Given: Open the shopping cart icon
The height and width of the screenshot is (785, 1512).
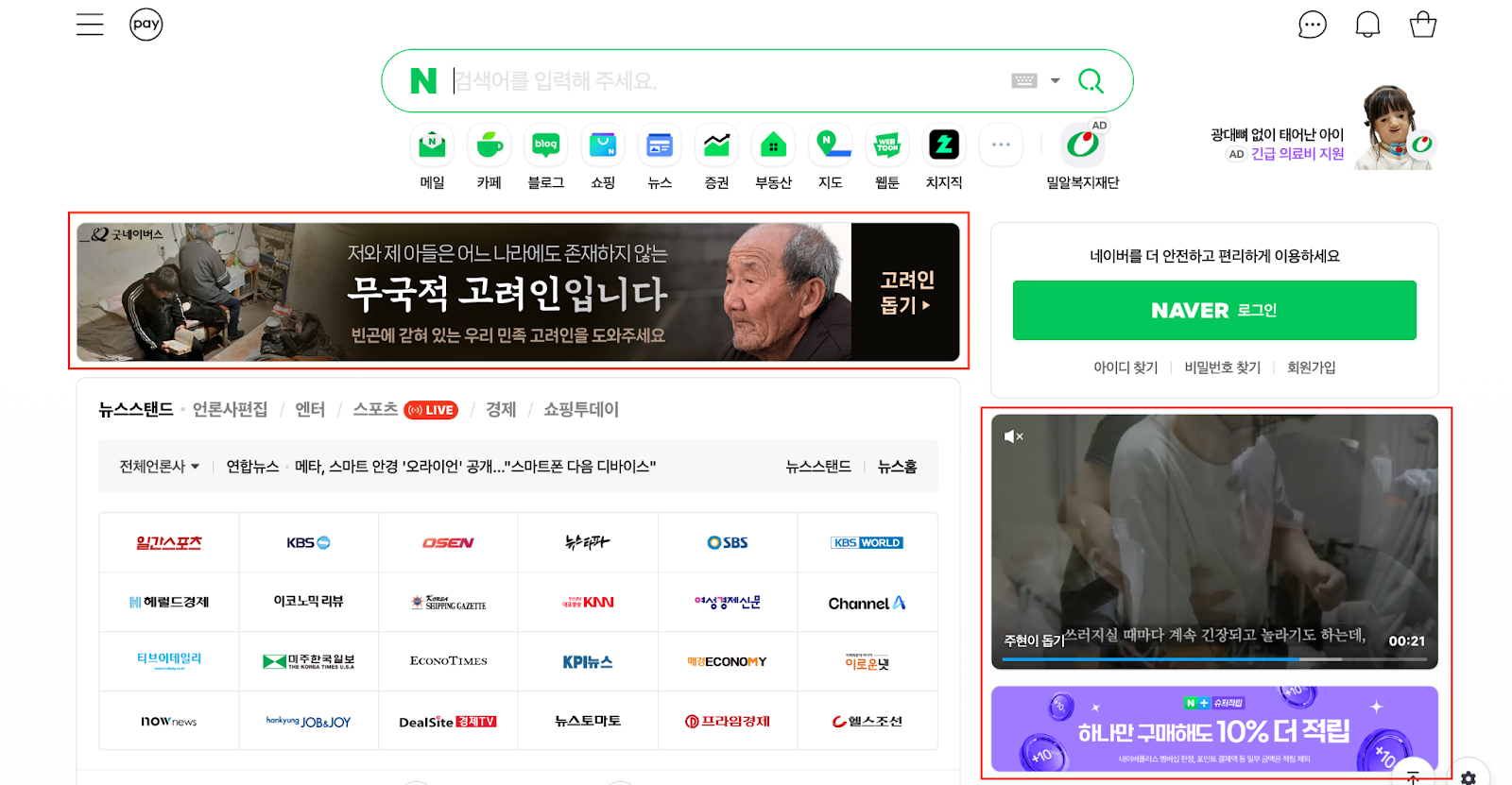Looking at the screenshot, I should (1423, 25).
